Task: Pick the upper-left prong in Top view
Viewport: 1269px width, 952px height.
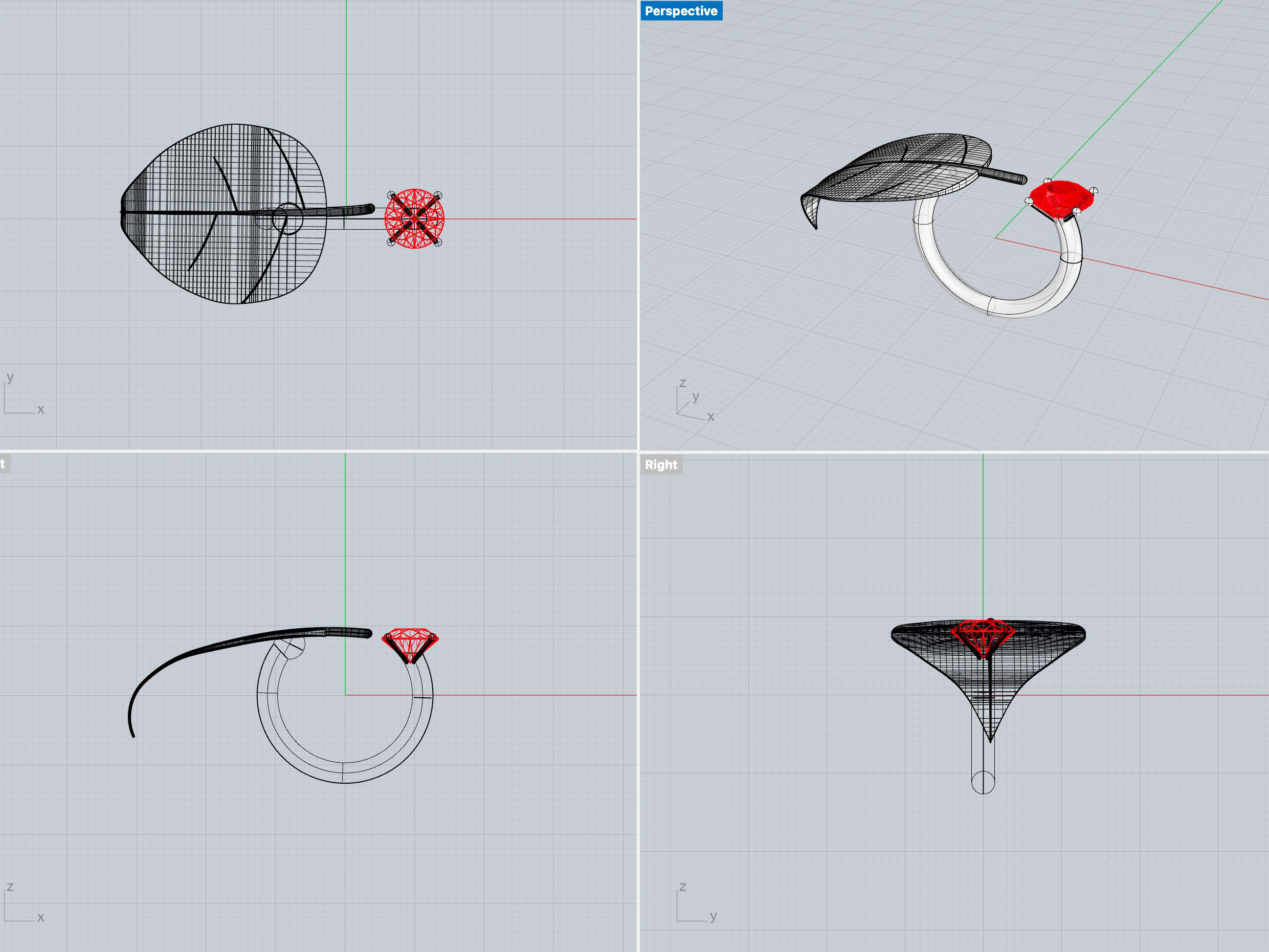Action: coord(391,196)
